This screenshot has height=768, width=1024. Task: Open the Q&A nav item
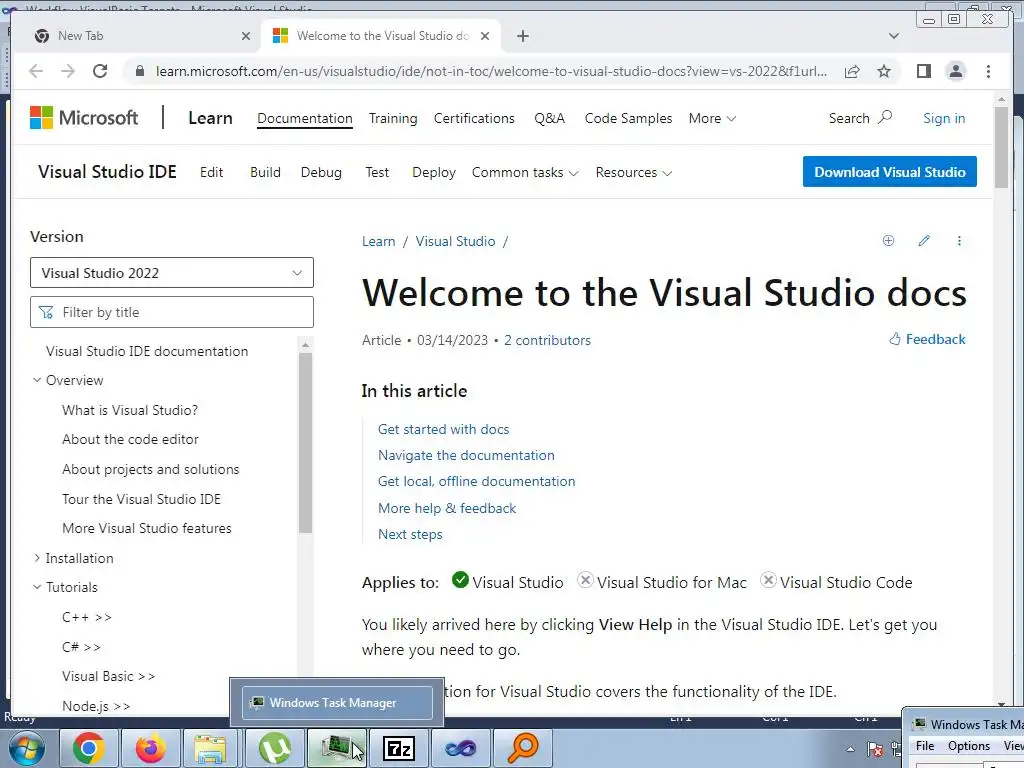pyautogui.click(x=549, y=118)
